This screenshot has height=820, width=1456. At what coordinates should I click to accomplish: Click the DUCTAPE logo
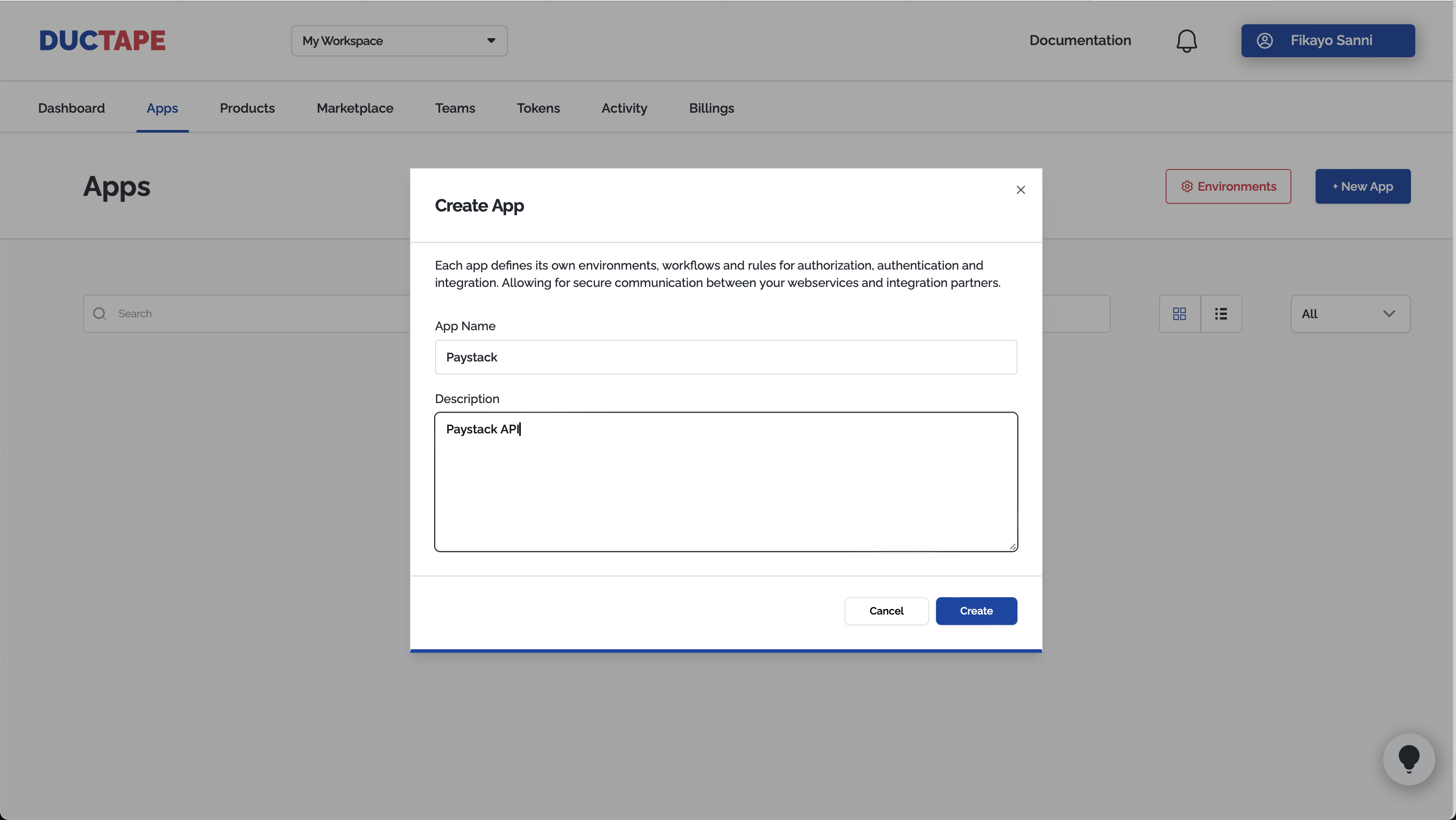[x=102, y=41]
